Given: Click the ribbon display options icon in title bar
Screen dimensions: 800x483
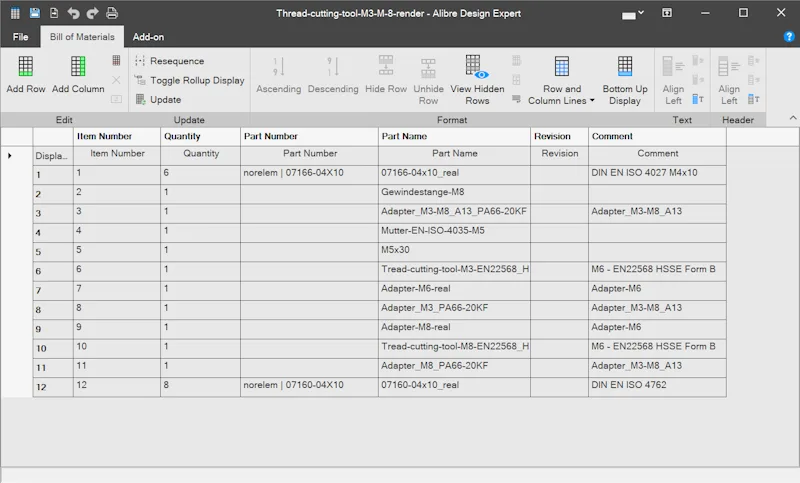Looking at the screenshot, I should tap(667, 13).
